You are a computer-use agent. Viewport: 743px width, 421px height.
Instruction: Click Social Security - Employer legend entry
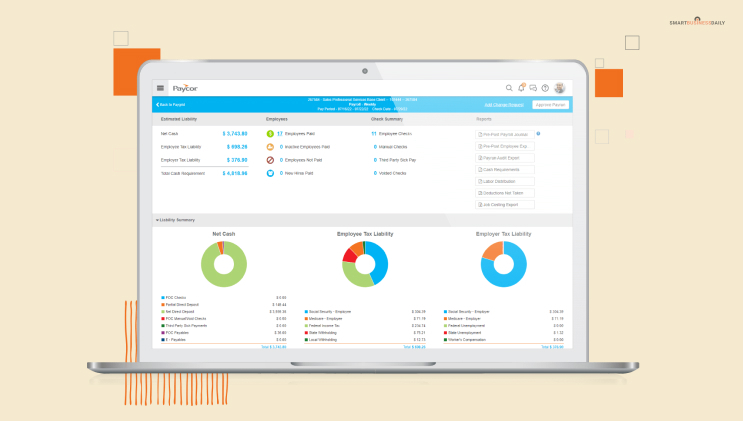(467, 312)
